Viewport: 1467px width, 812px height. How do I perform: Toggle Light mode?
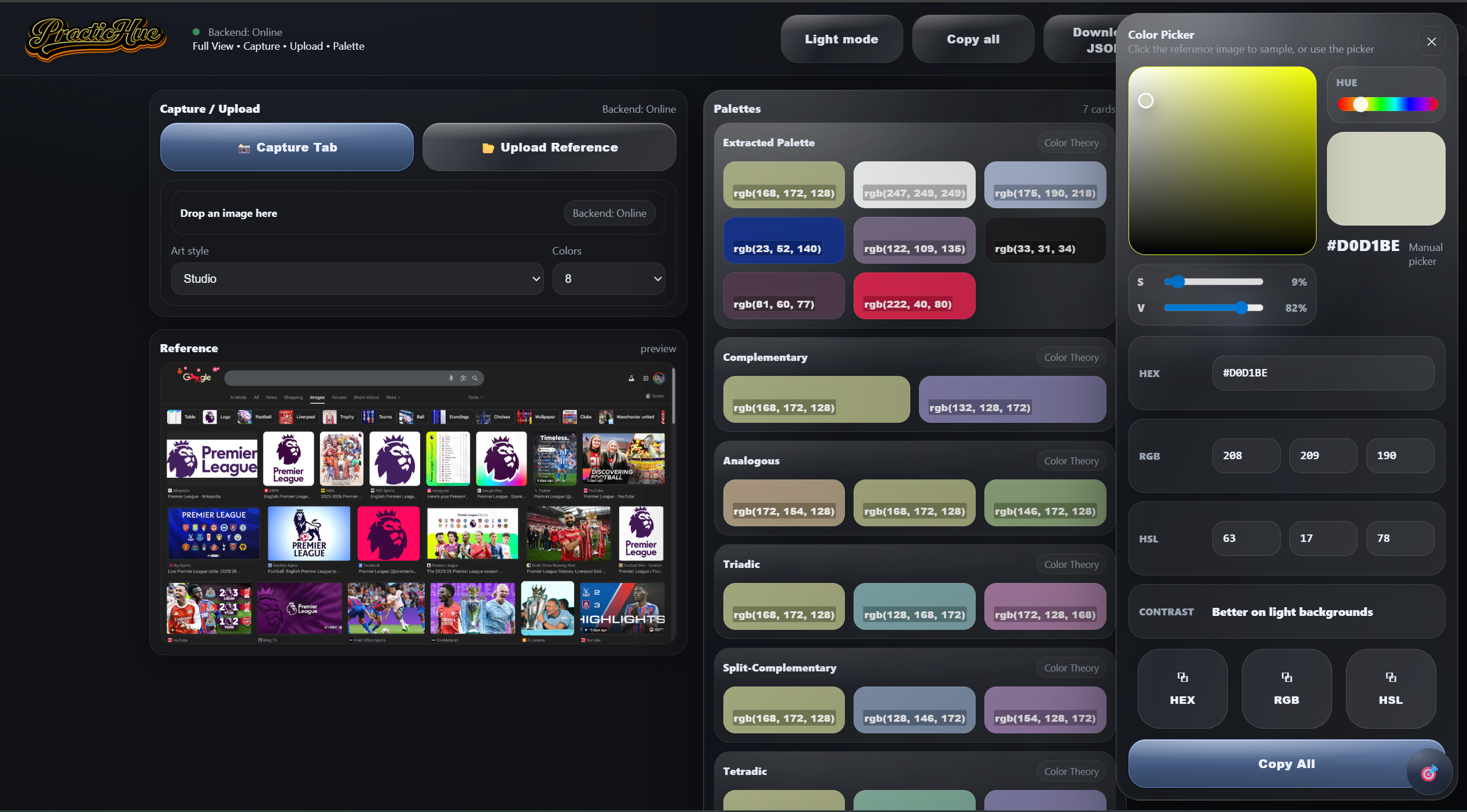841,39
